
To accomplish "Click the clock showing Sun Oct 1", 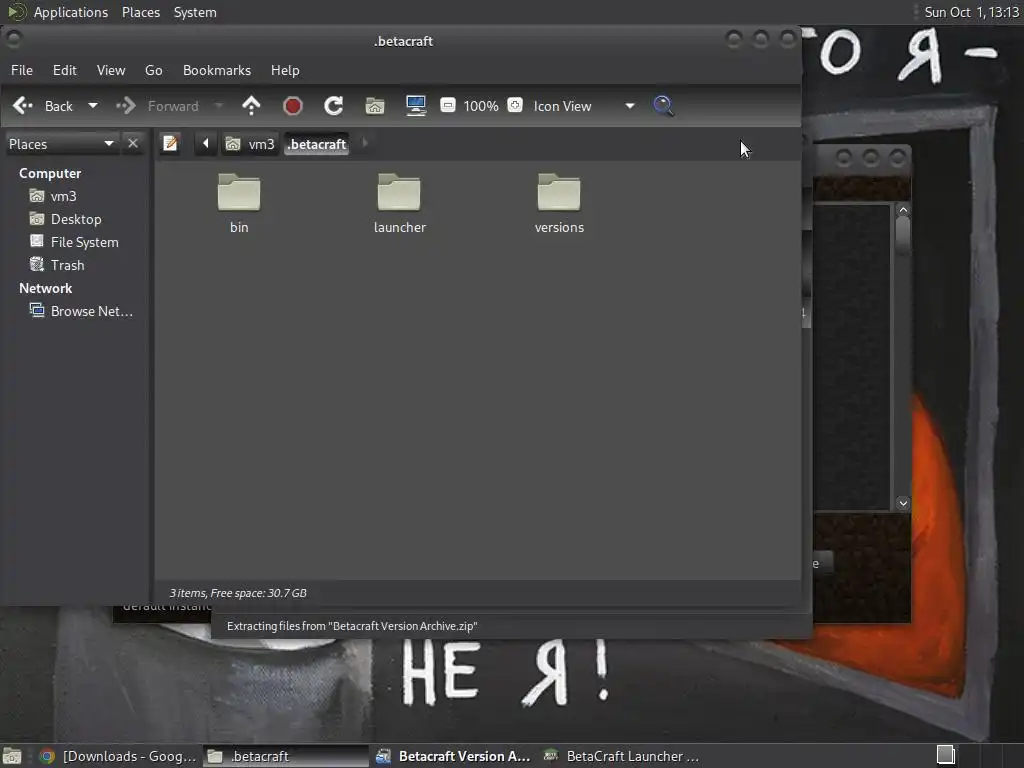I will coord(971,12).
